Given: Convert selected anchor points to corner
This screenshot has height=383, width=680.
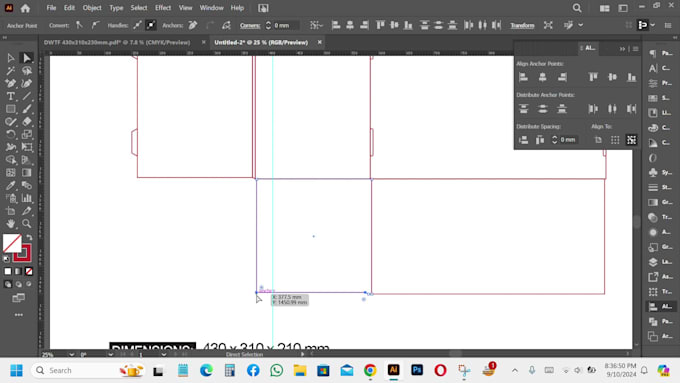Looking at the screenshot, I should 79,25.
